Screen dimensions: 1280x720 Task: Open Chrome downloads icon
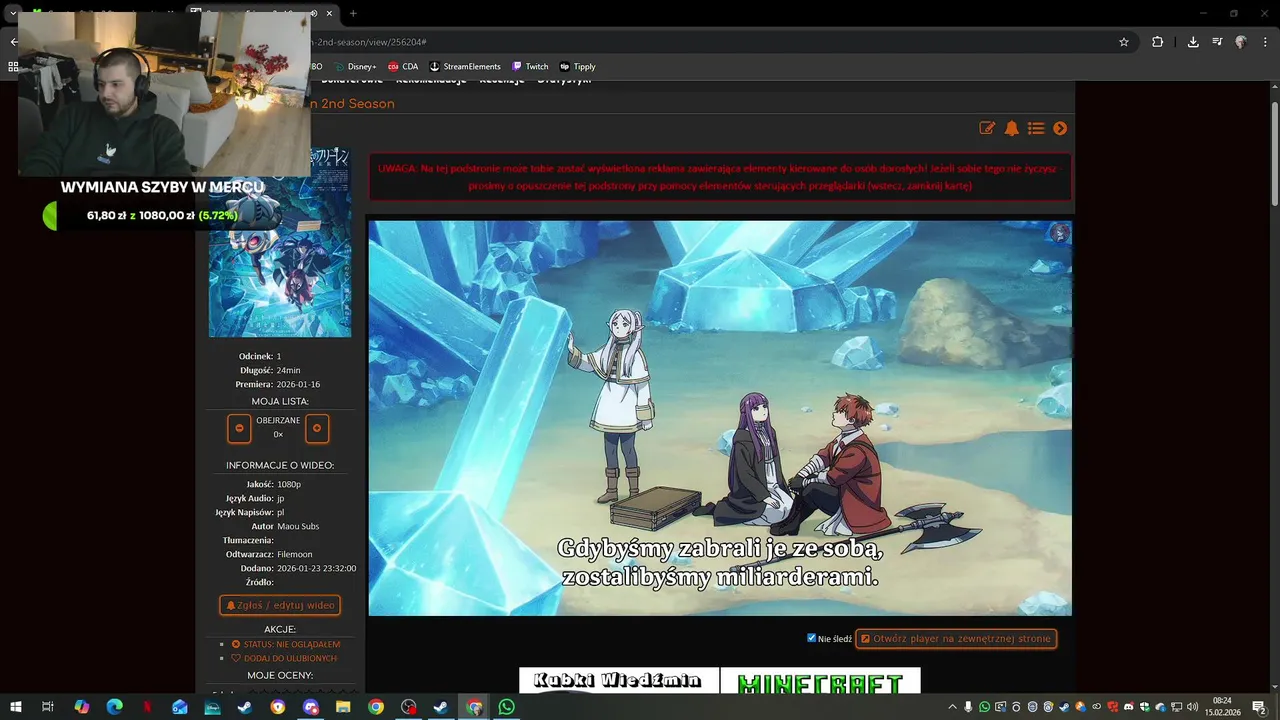point(1193,42)
